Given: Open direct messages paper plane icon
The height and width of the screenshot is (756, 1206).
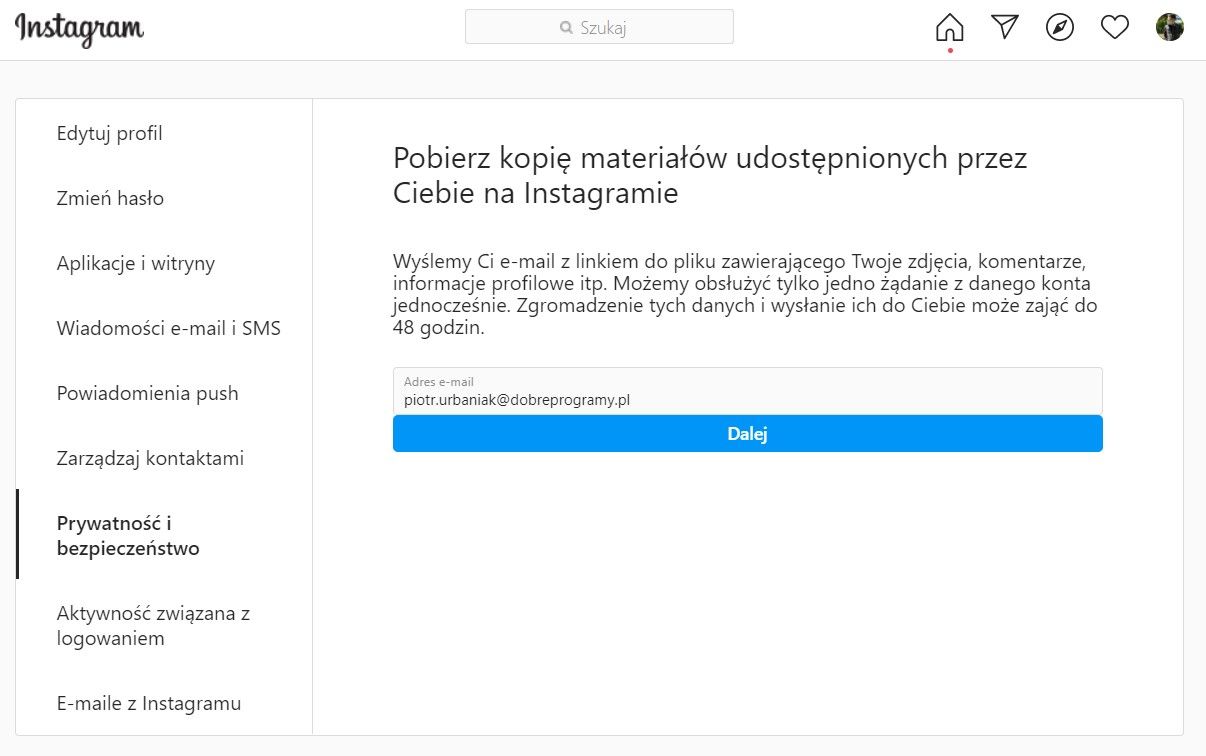Looking at the screenshot, I should coord(1005,27).
